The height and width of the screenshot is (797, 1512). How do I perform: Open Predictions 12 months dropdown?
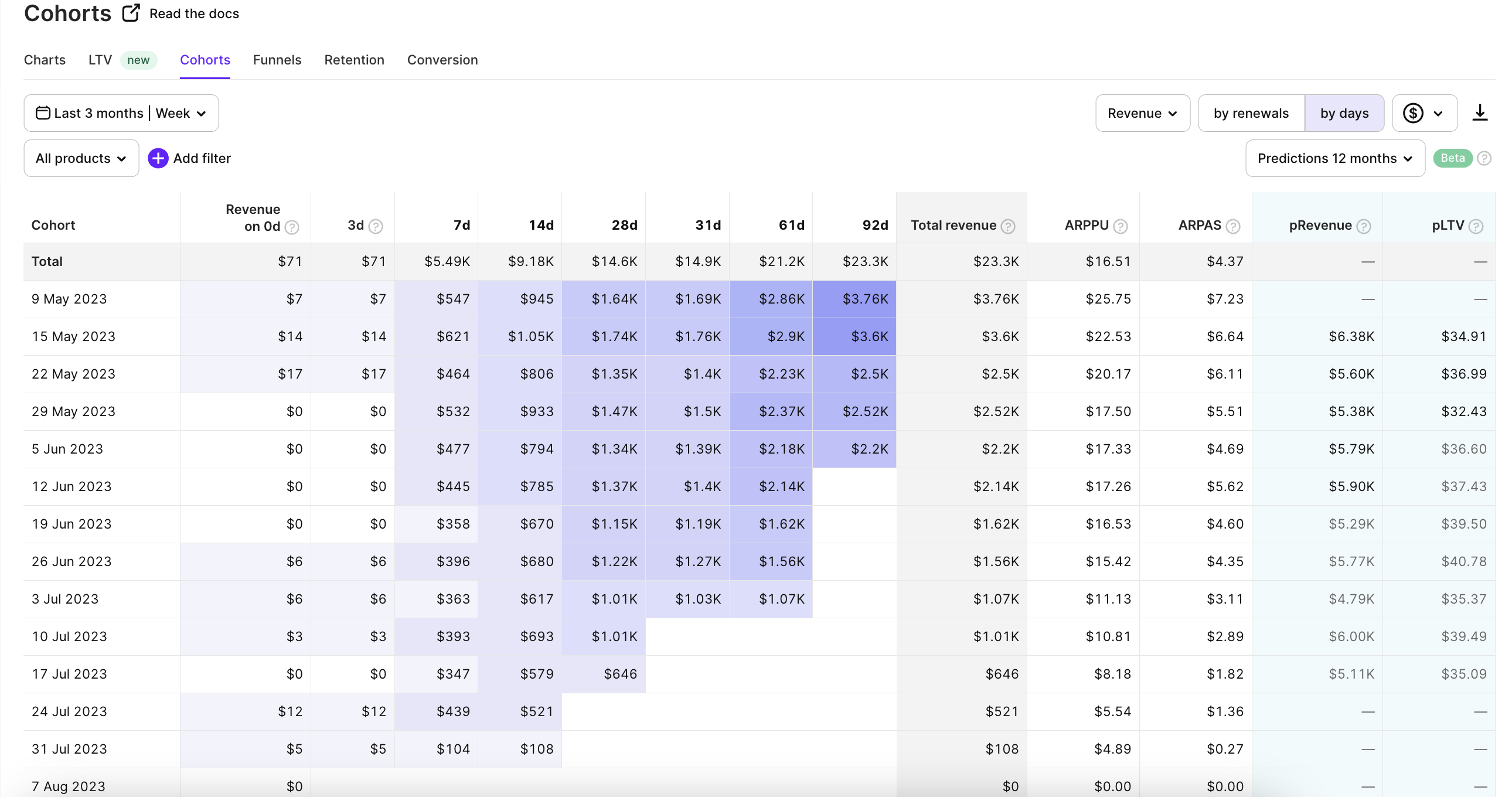(1335, 158)
